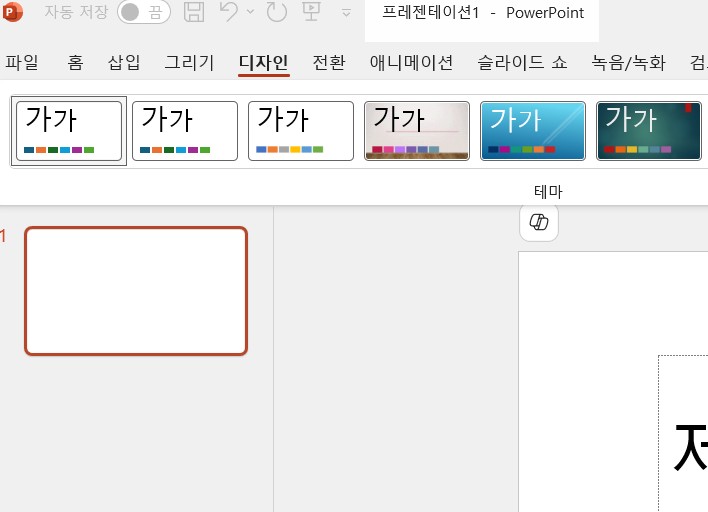Open the Undo history dropdown arrow
This screenshot has width=708, height=512.
[x=250, y=12]
